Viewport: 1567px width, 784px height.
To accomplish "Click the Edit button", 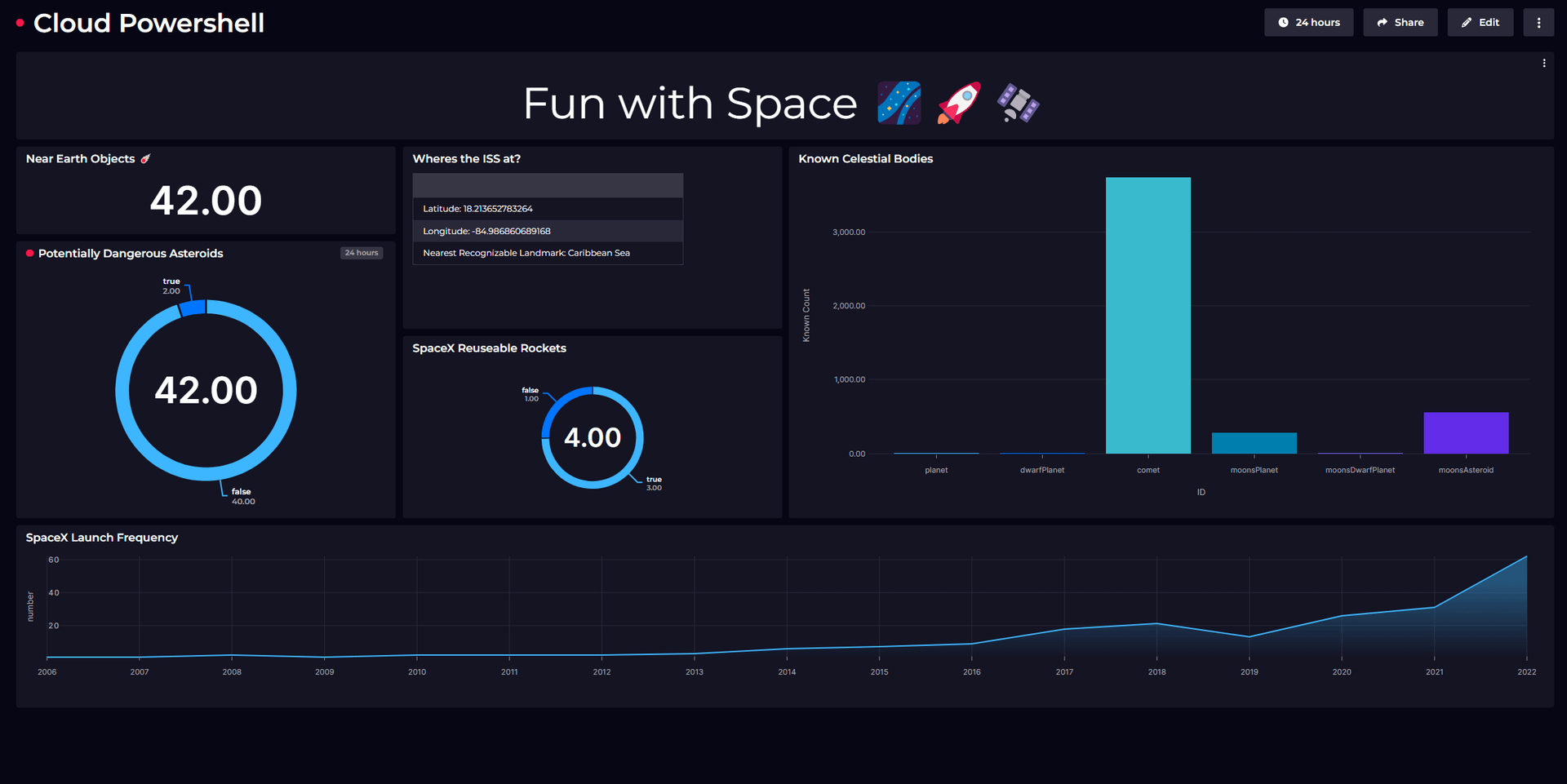I will coord(1480,22).
